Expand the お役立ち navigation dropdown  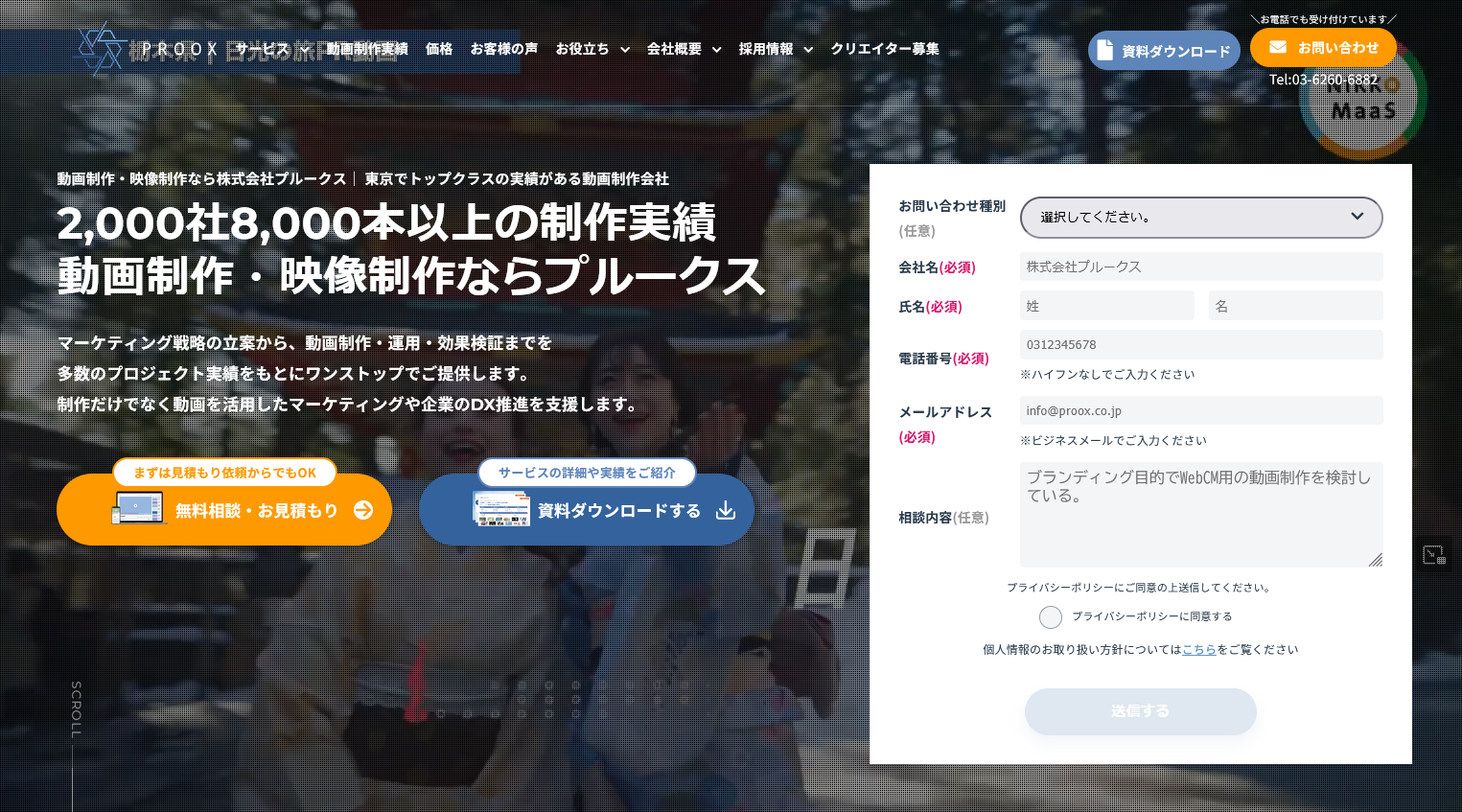click(x=592, y=49)
